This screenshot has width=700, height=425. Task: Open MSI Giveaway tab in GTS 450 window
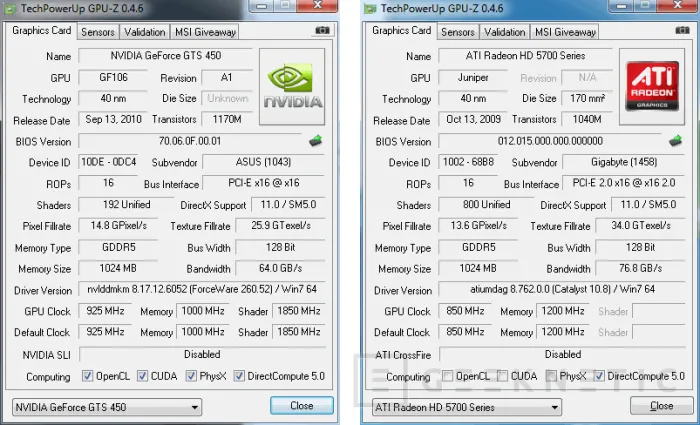[205, 32]
